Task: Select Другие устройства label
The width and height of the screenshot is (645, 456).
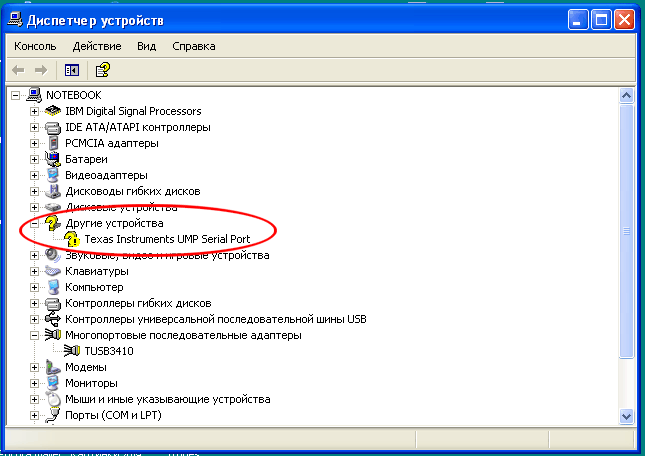Action: pos(114,223)
